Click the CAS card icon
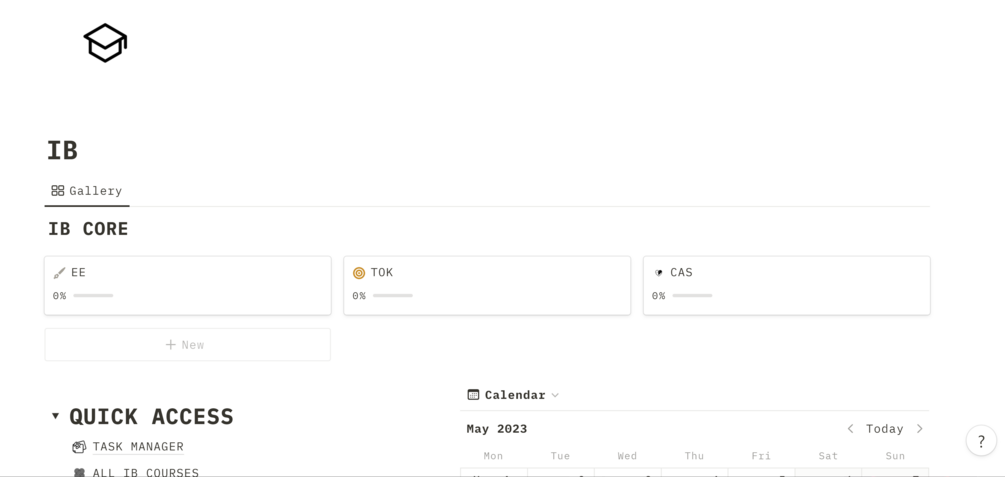This screenshot has width=1005, height=477. point(658,273)
